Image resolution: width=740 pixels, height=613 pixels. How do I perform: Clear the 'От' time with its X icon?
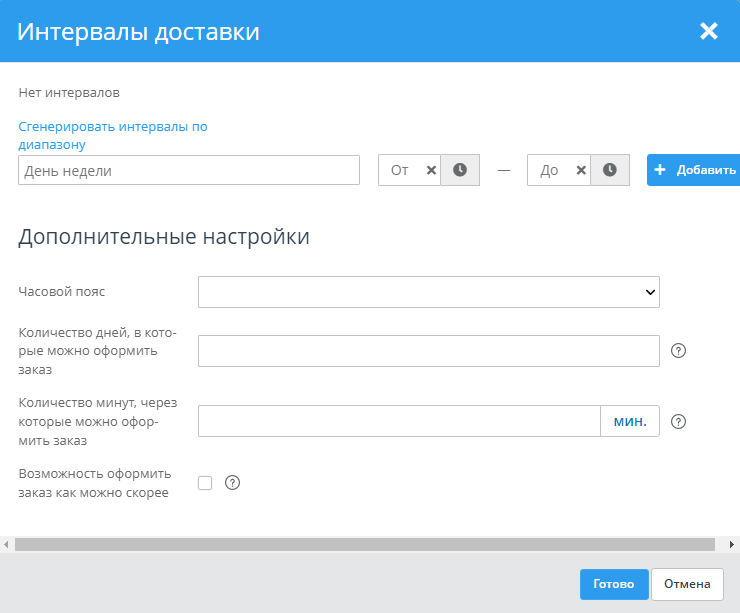tap(431, 170)
